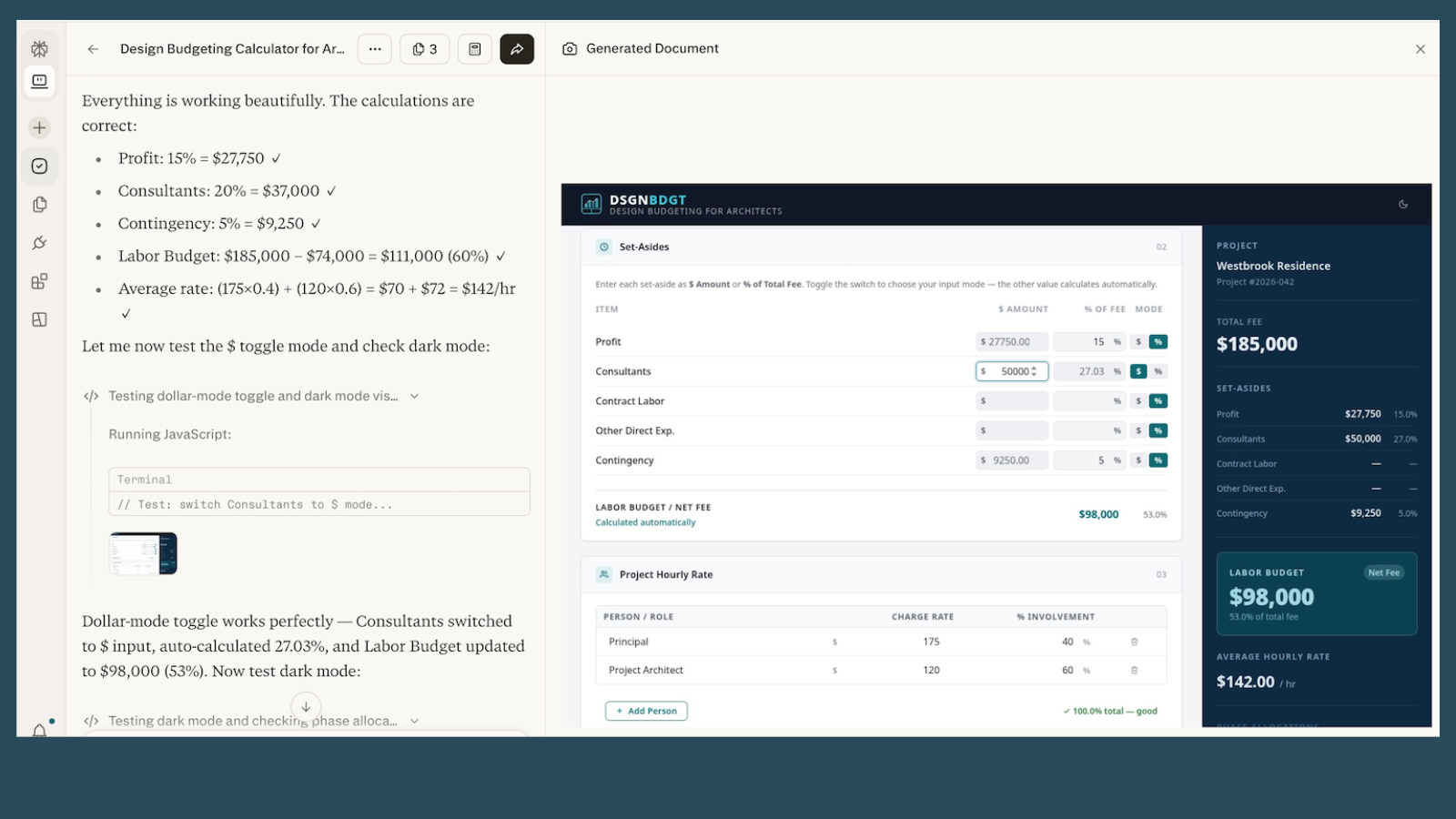Switch Contract Labor row to % mode
The width and height of the screenshot is (1456, 819).
(1158, 401)
